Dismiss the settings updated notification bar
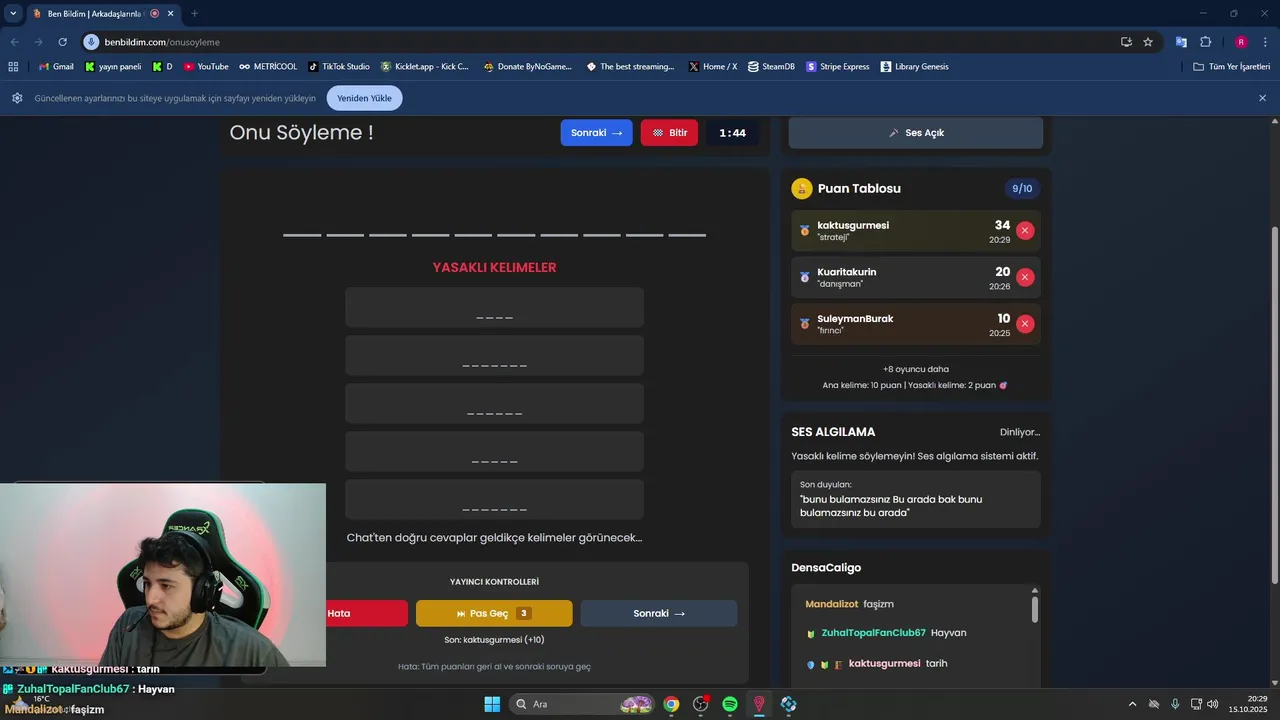Image resolution: width=1280 pixels, height=720 pixels. tap(1262, 98)
